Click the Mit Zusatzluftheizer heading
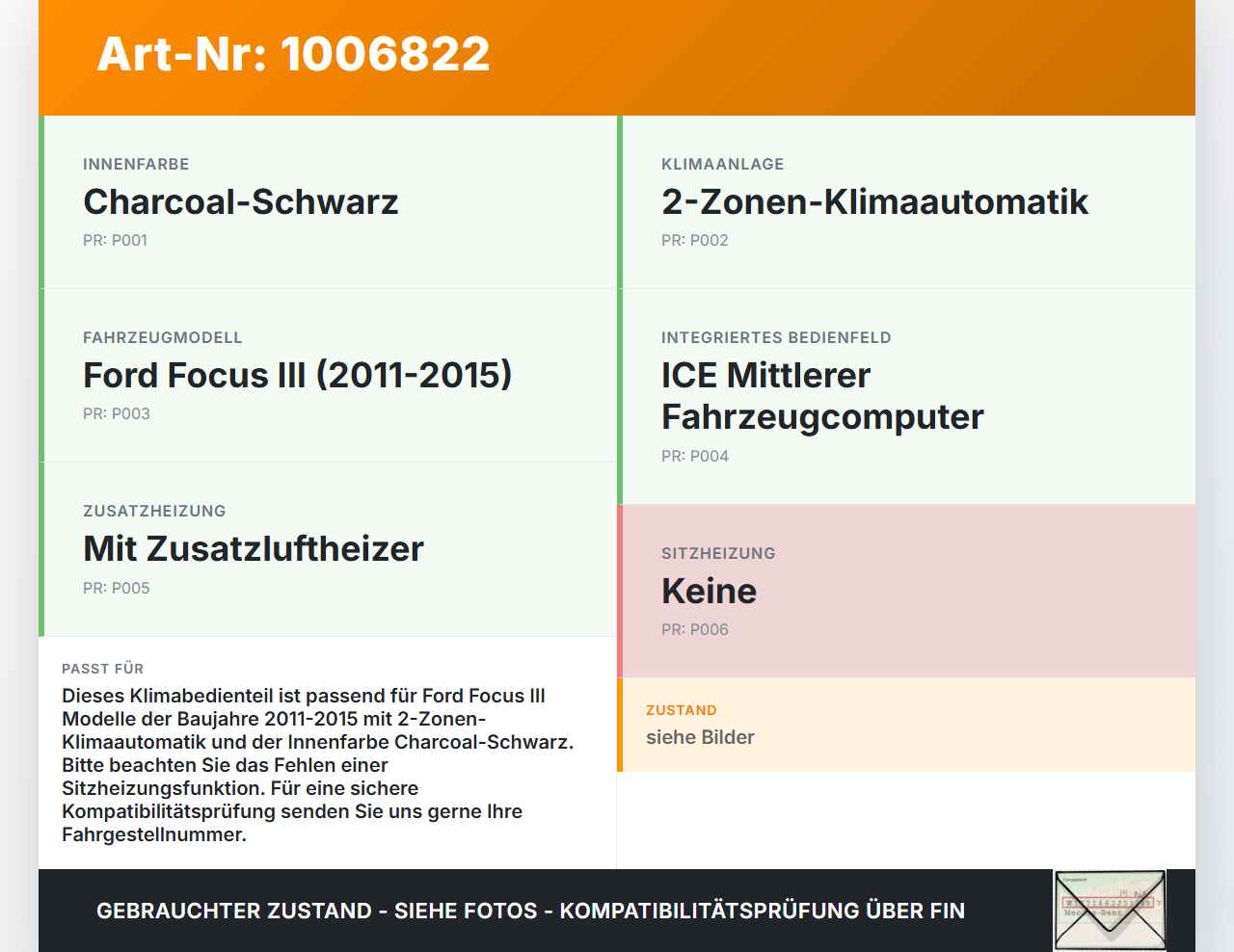Viewport: 1234px width, 952px height. point(254,548)
